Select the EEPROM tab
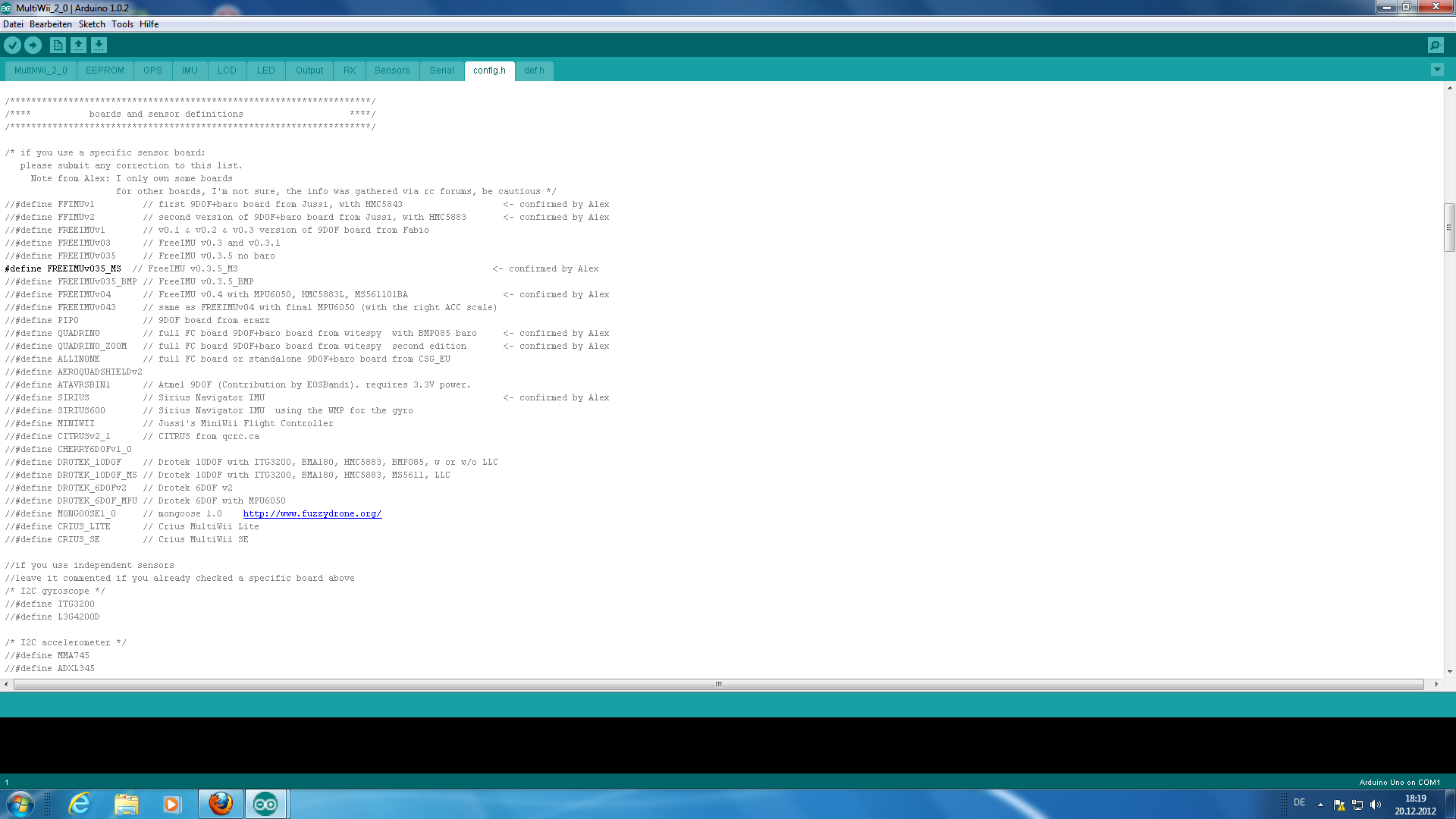Screen dimensions: 1456x819 tap(105, 71)
